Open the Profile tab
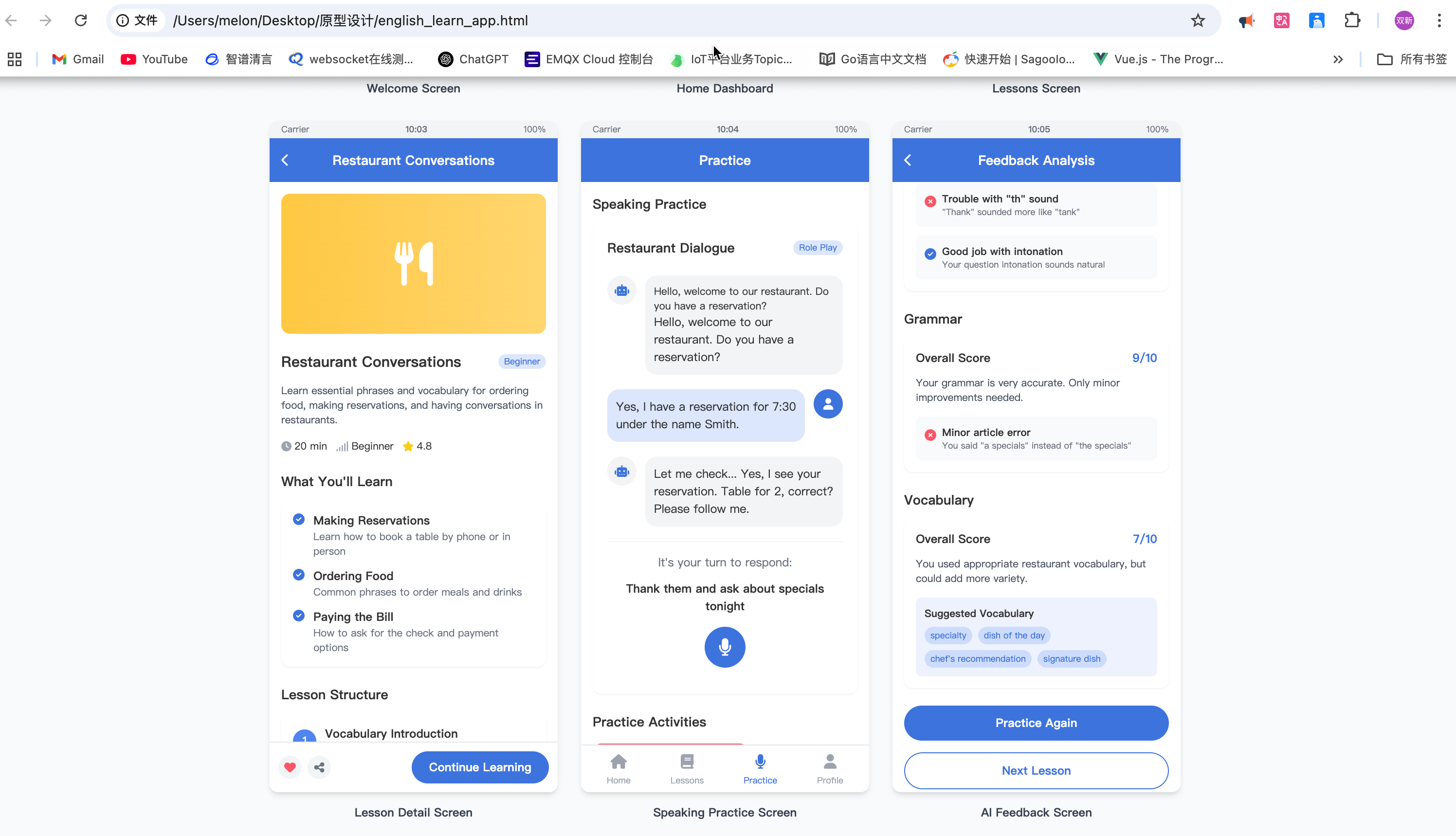The height and width of the screenshot is (836, 1456). pos(830,769)
